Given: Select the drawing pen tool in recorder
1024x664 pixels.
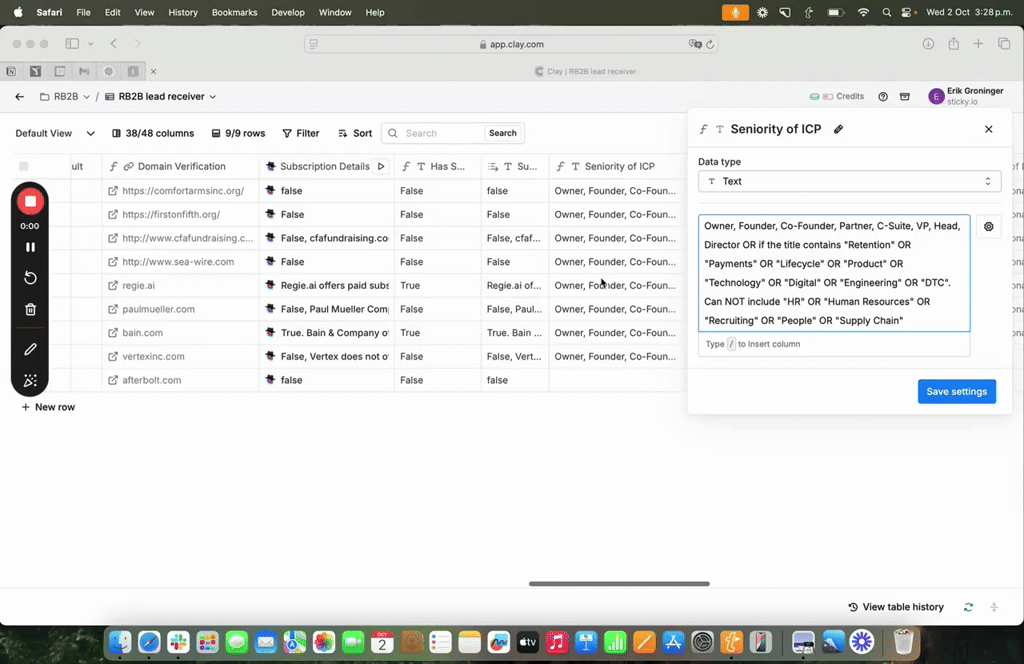Looking at the screenshot, I should [x=30, y=349].
